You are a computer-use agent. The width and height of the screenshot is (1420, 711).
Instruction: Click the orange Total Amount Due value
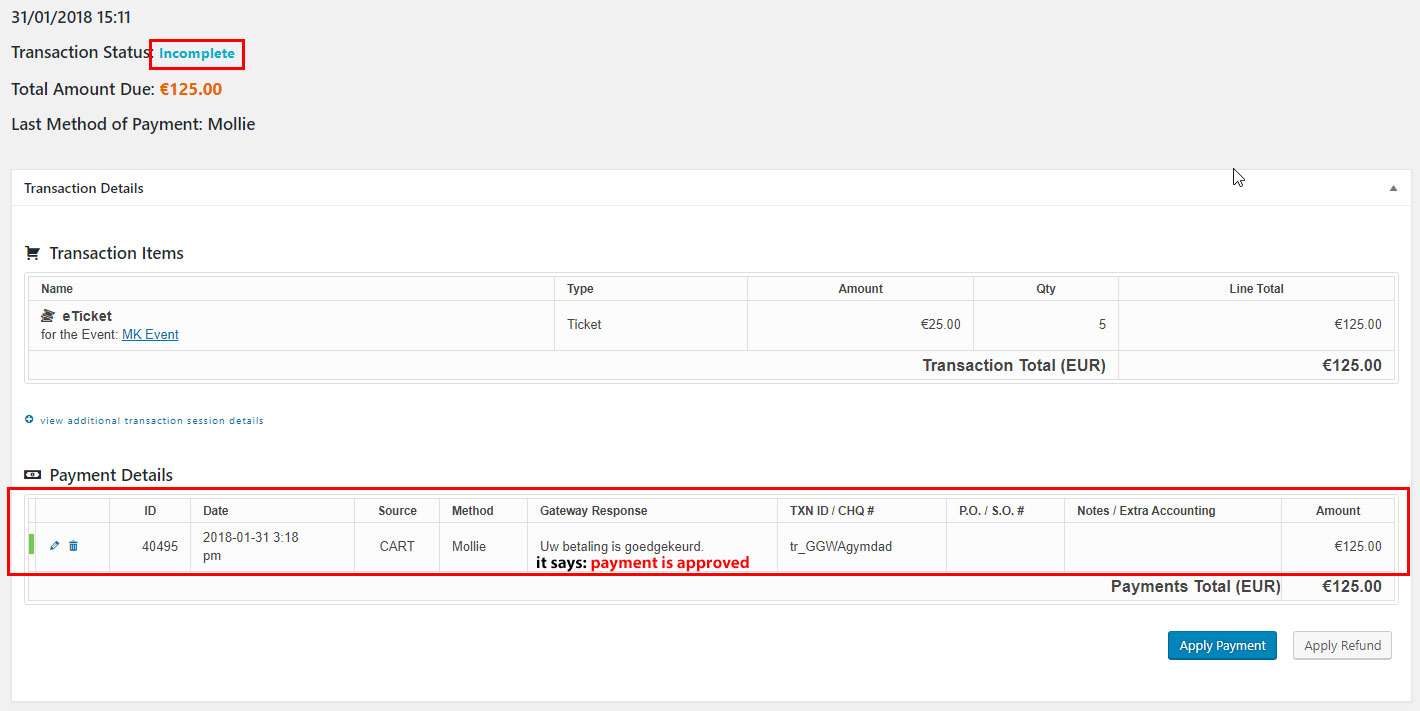click(x=190, y=89)
